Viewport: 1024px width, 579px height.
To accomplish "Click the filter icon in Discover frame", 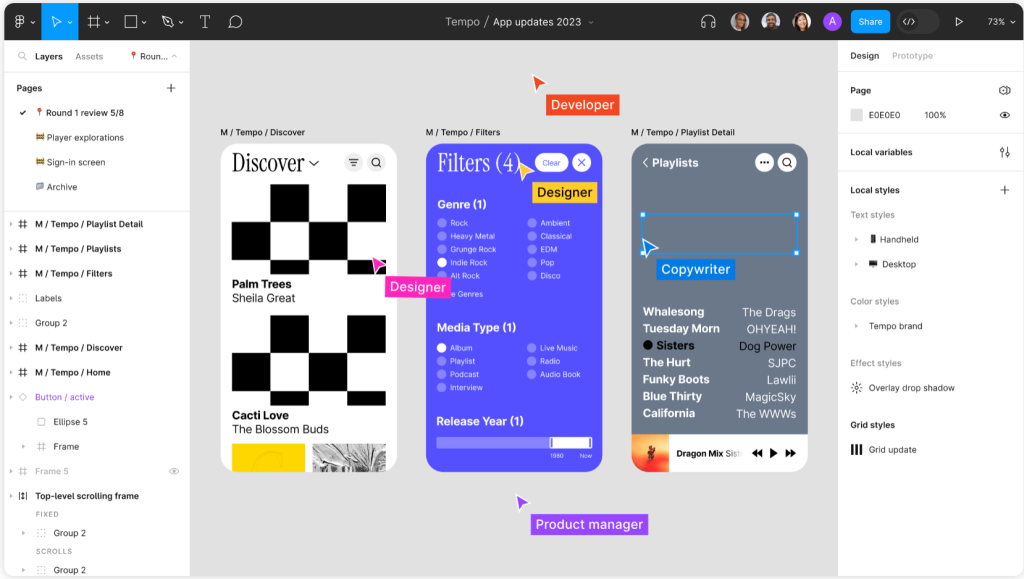I will pos(353,163).
